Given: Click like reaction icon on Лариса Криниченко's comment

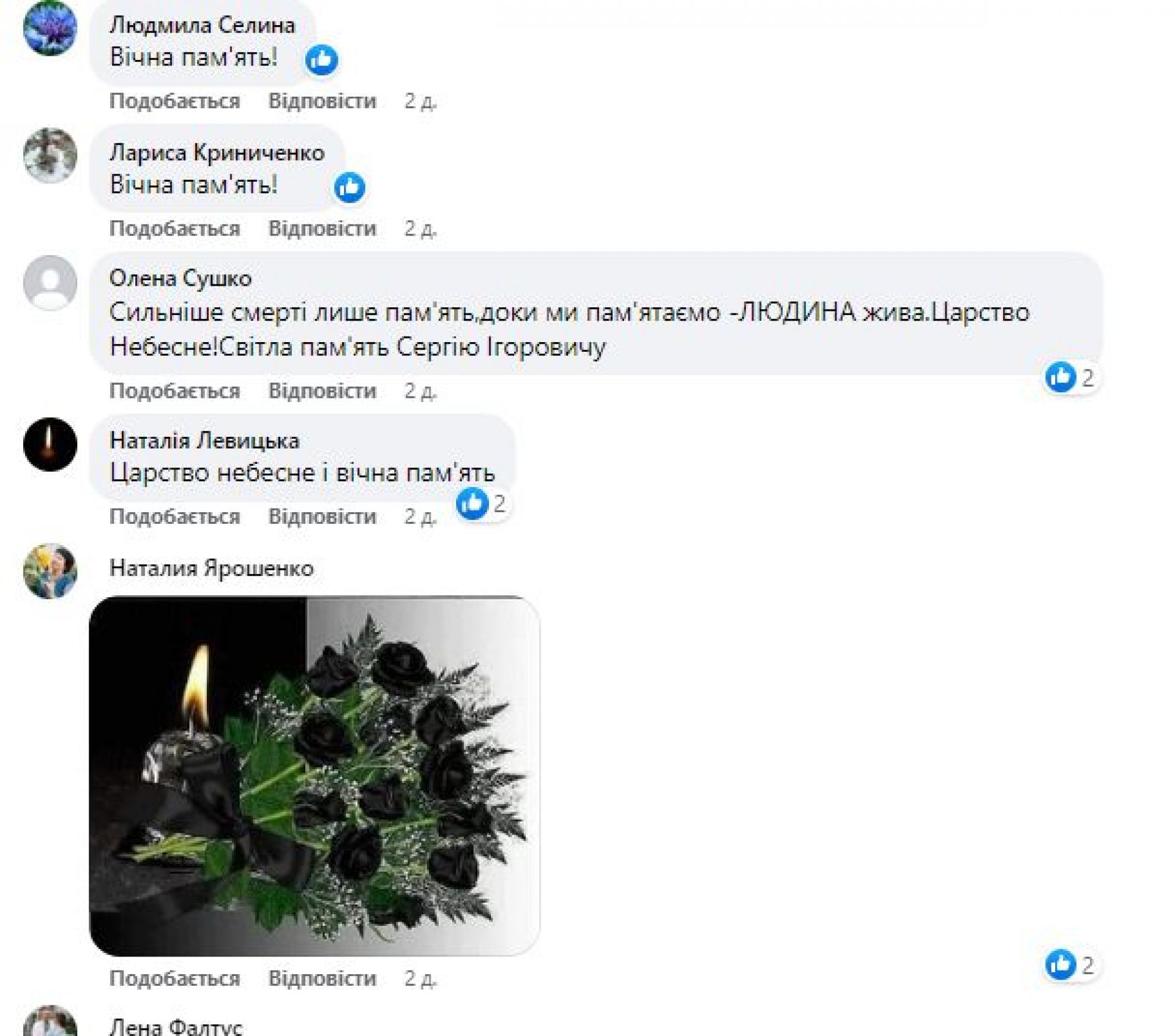Looking at the screenshot, I should click(x=349, y=187).
